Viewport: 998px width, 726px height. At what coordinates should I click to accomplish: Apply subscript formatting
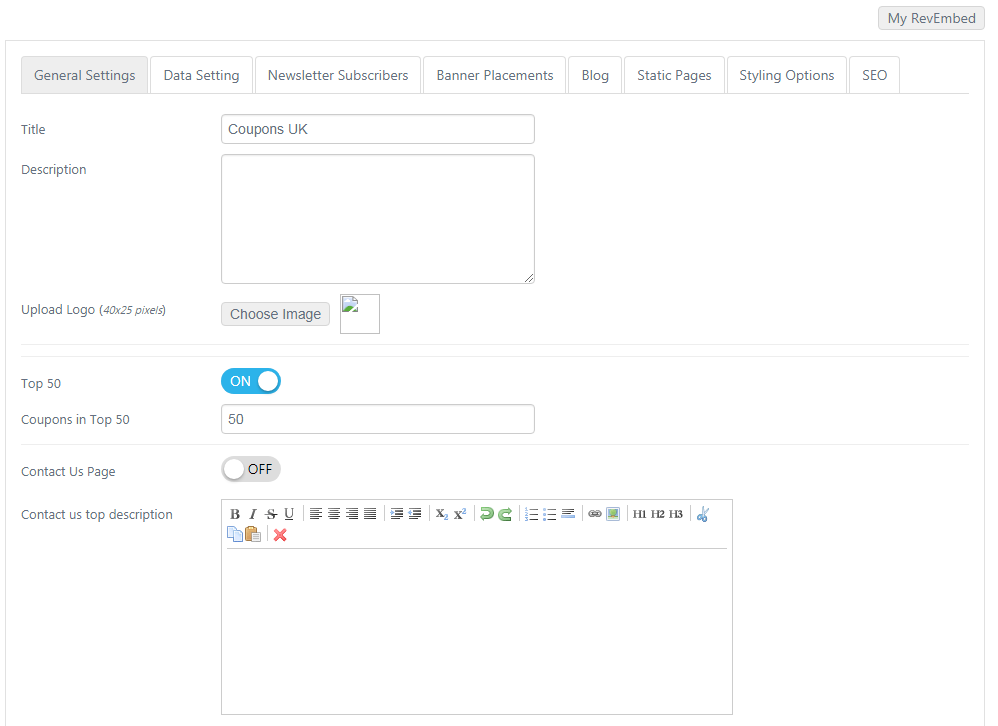[442, 514]
